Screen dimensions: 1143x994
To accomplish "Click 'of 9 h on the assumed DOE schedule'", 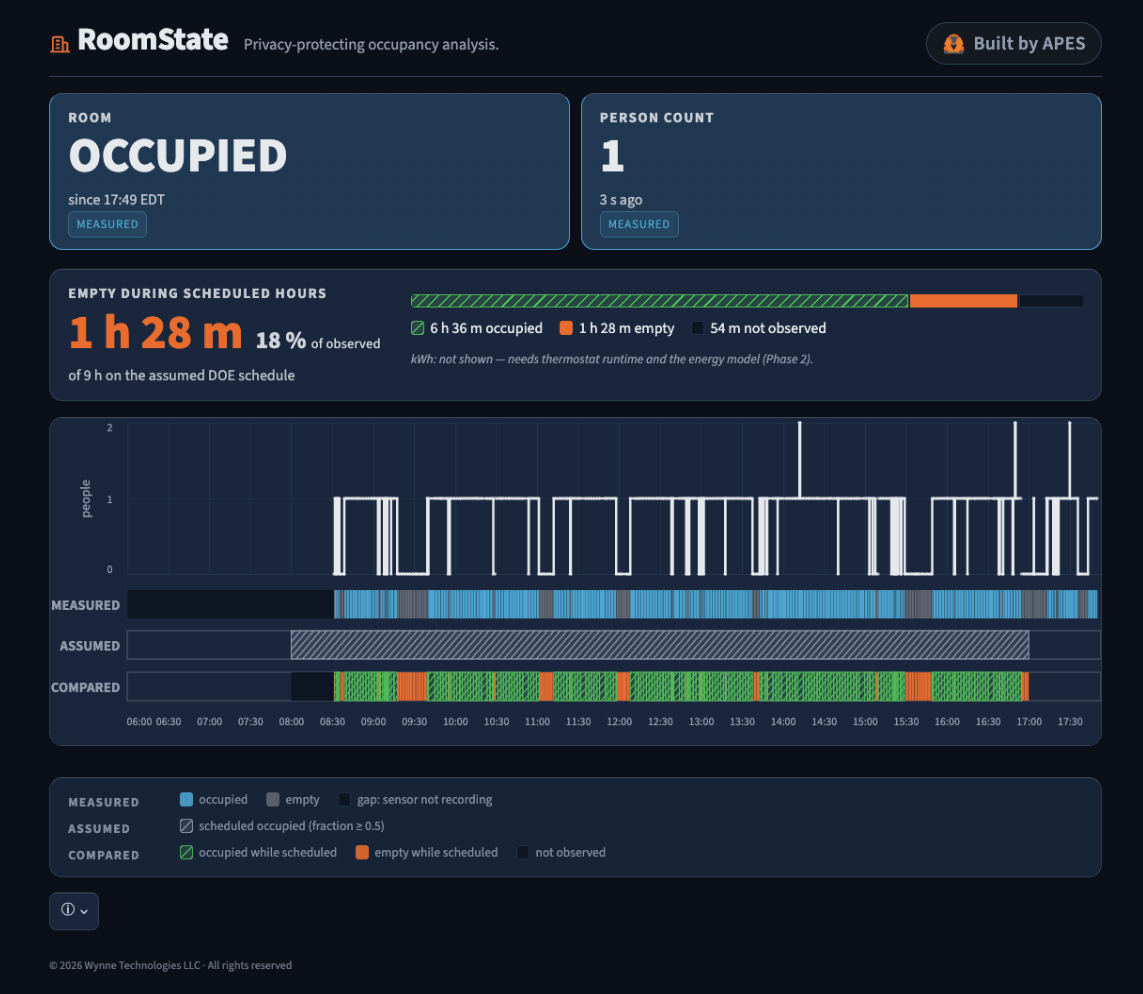I will (182, 375).
